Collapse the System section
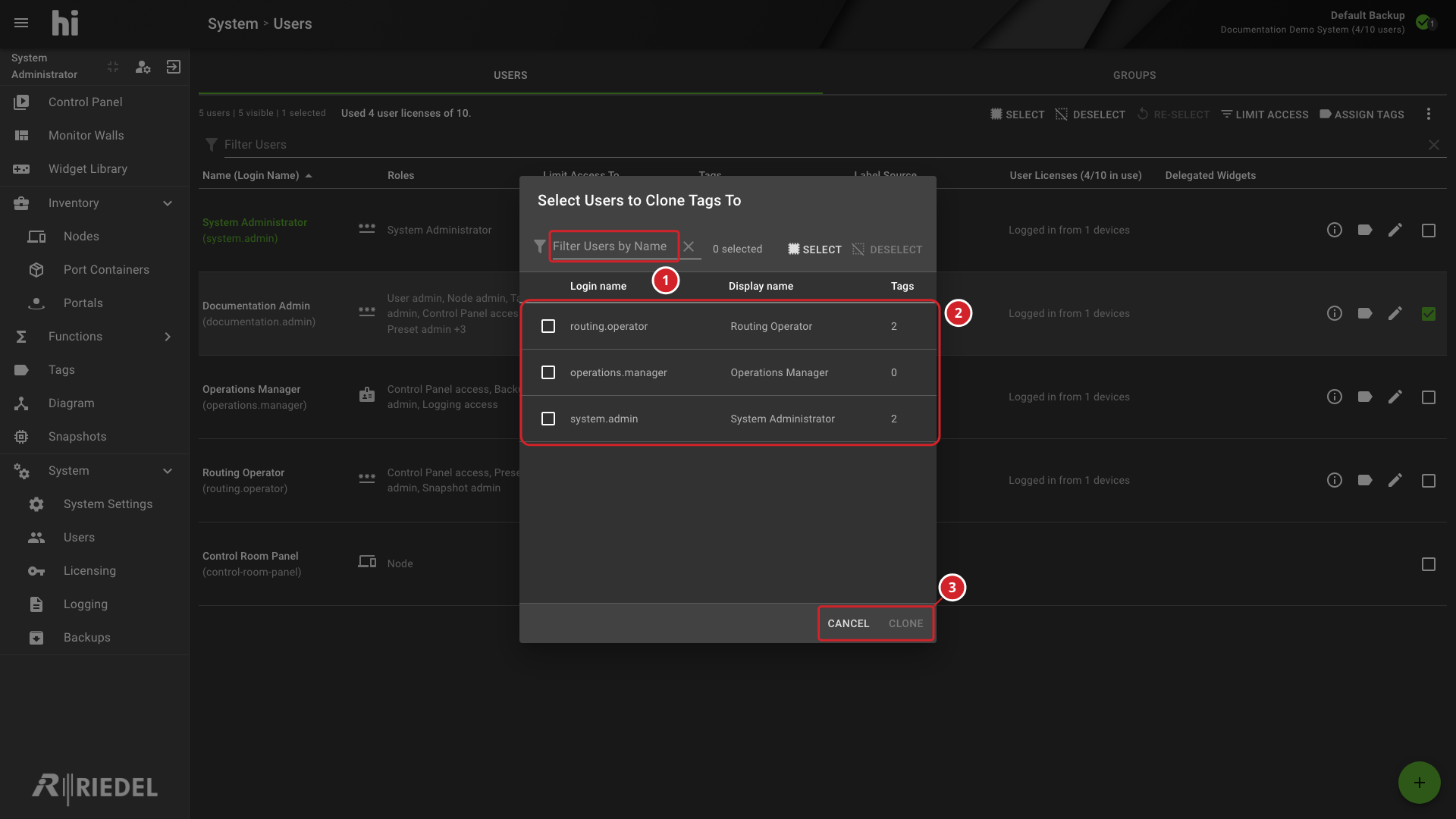The height and width of the screenshot is (819, 1456). tap(168, 471)
